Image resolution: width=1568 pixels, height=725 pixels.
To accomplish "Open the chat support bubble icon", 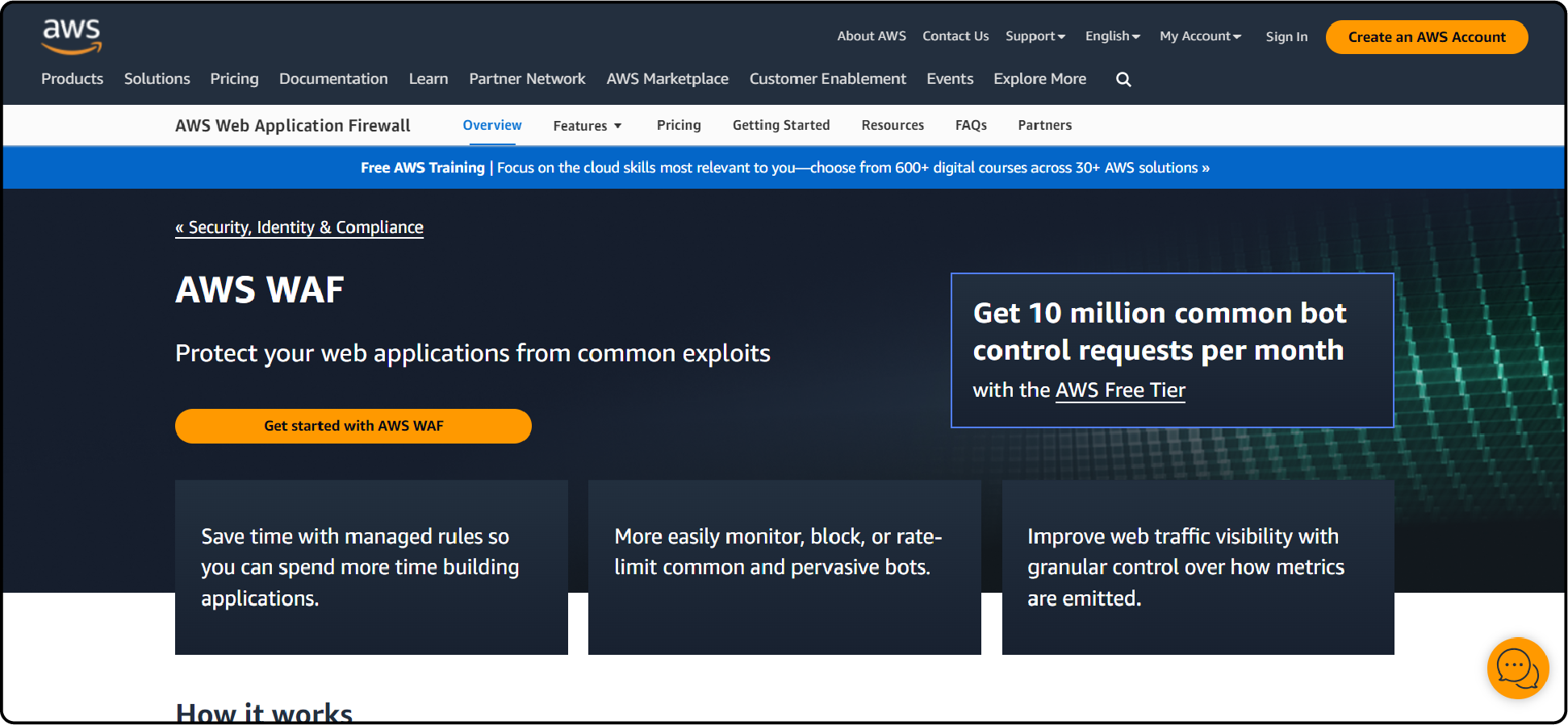I will pyautogui.click(x=1518, y=669).
